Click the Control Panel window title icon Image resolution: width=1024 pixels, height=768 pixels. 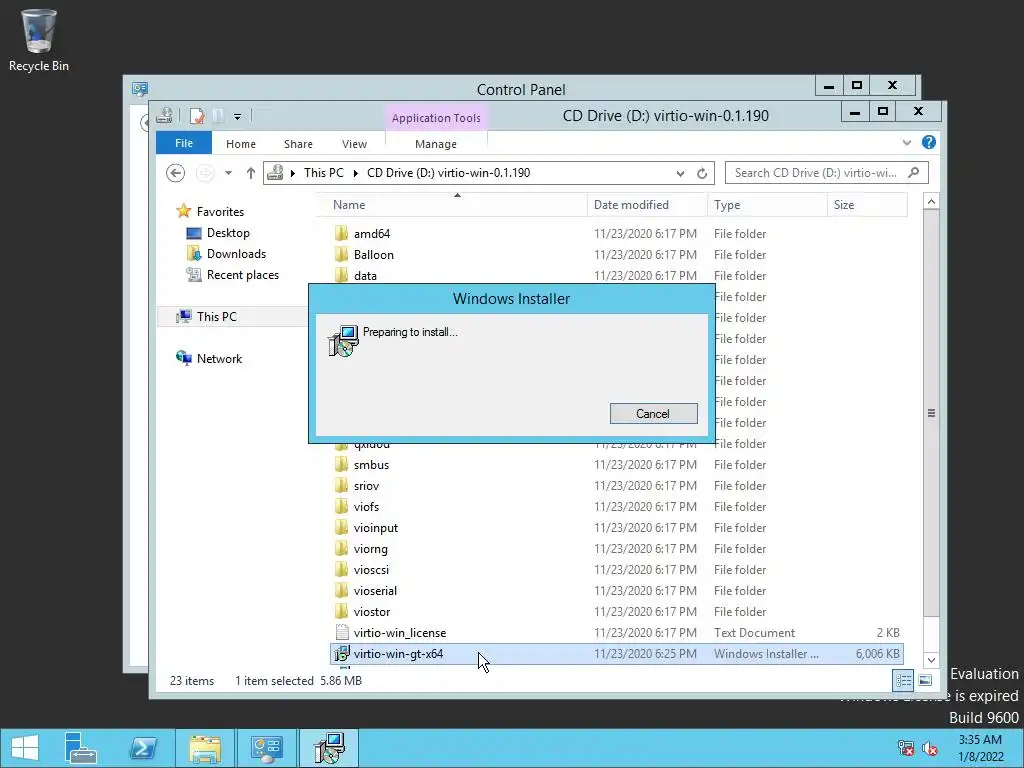coord(140,89)
